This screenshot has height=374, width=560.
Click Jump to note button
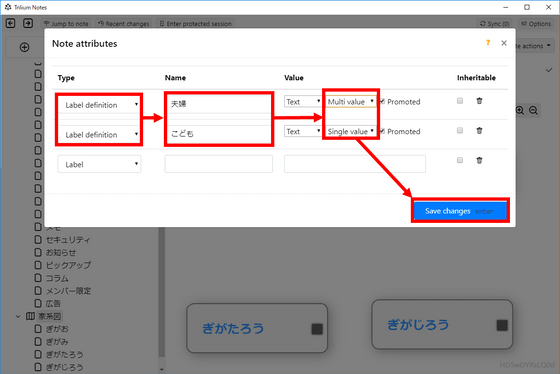coord(66,24)
